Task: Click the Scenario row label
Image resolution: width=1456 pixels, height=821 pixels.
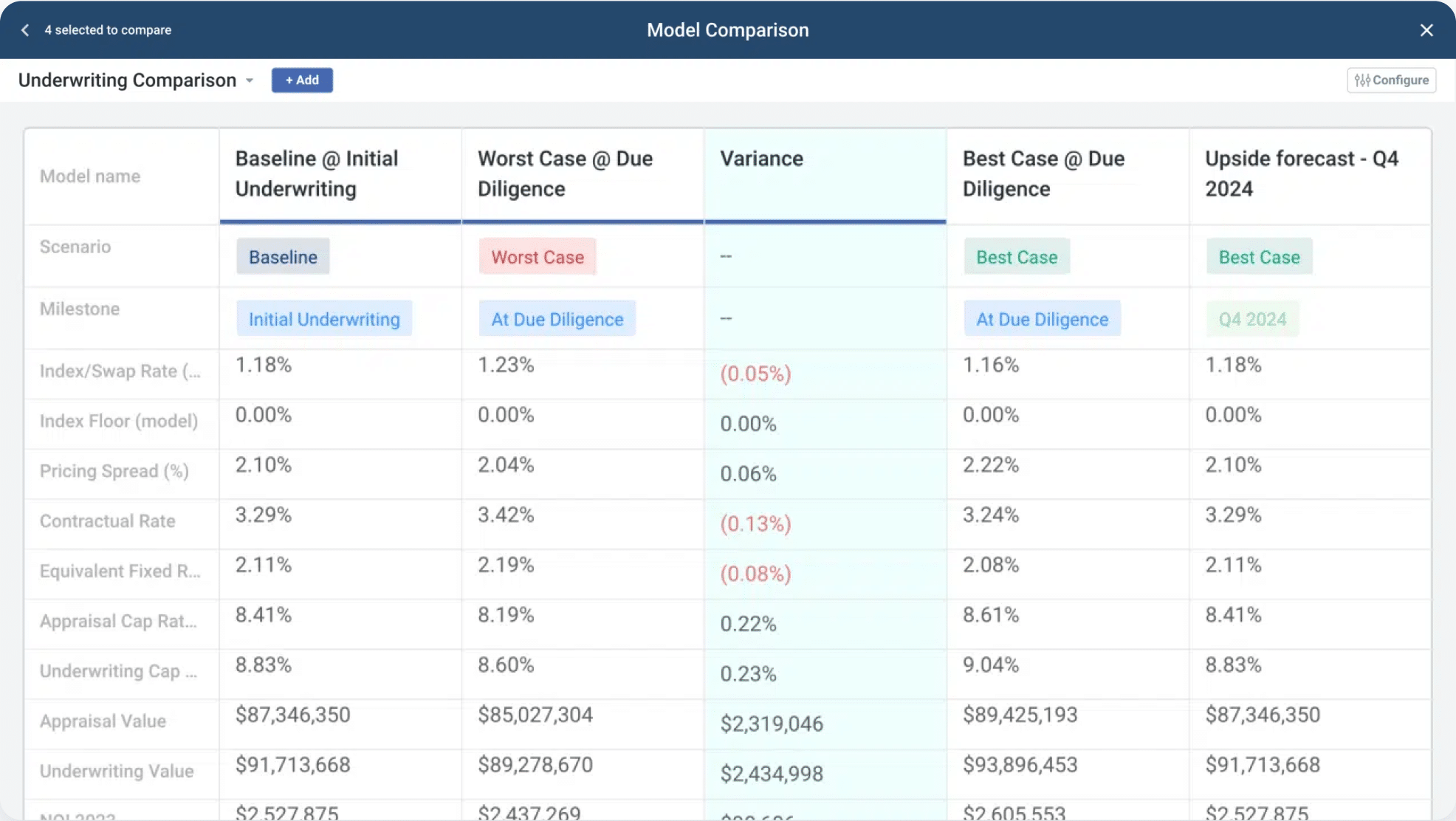Action: 75,247
